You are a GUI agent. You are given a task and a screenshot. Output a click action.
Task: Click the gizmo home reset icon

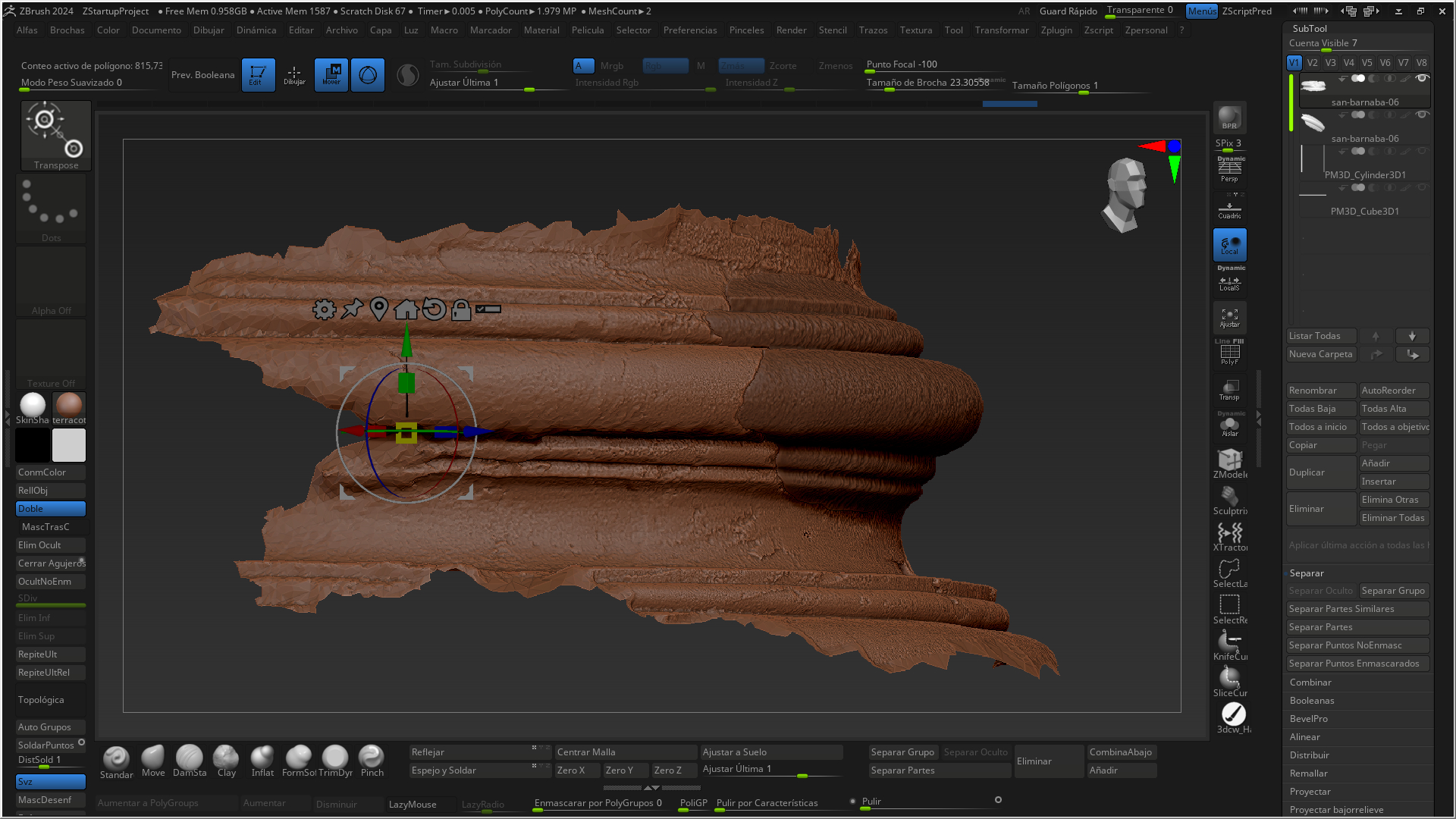[406, 309]
